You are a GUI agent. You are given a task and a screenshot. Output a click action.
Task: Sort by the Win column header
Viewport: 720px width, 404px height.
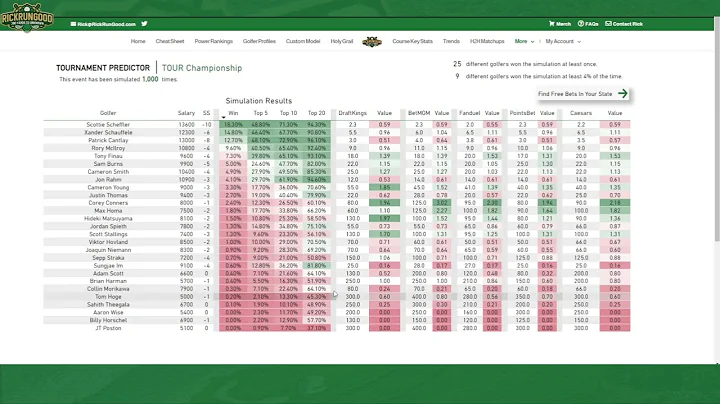tap(233, 113)
